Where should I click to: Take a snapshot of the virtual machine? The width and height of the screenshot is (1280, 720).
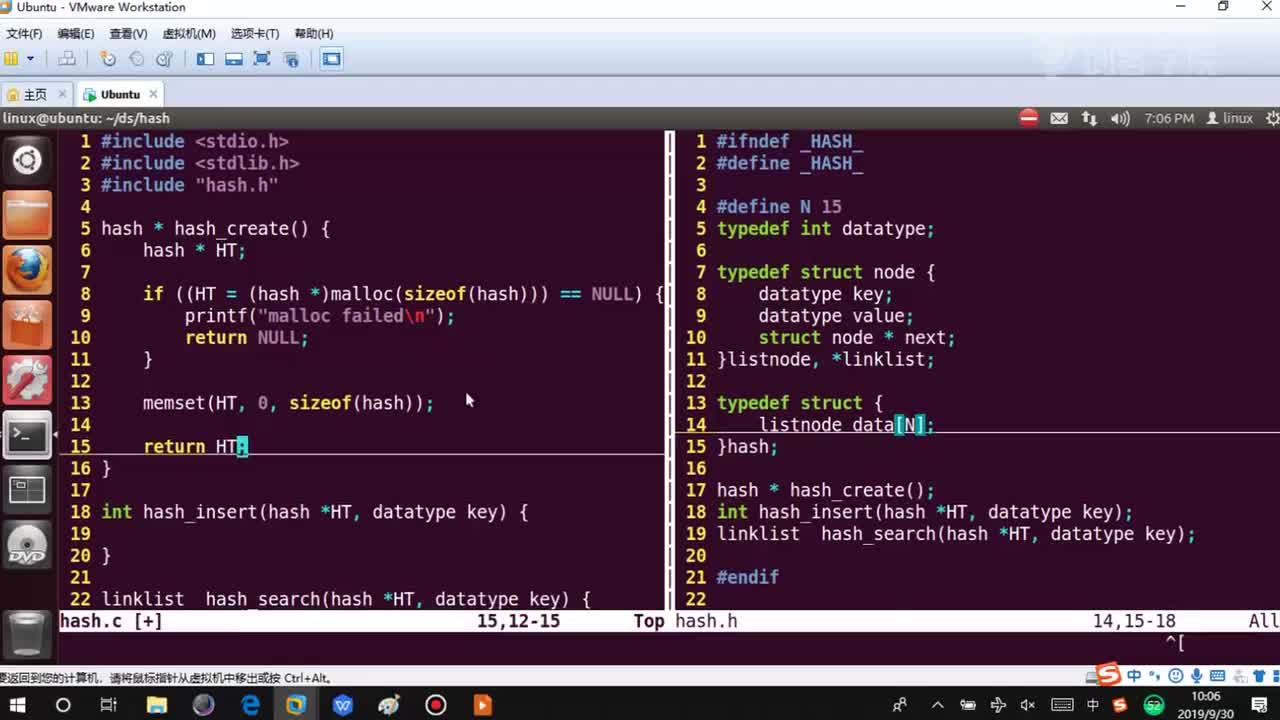coord(108,59)
